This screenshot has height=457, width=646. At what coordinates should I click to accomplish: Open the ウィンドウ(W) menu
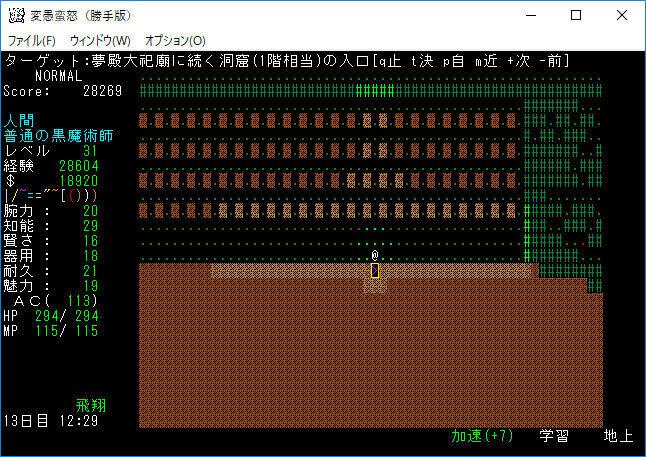(101, 41)
